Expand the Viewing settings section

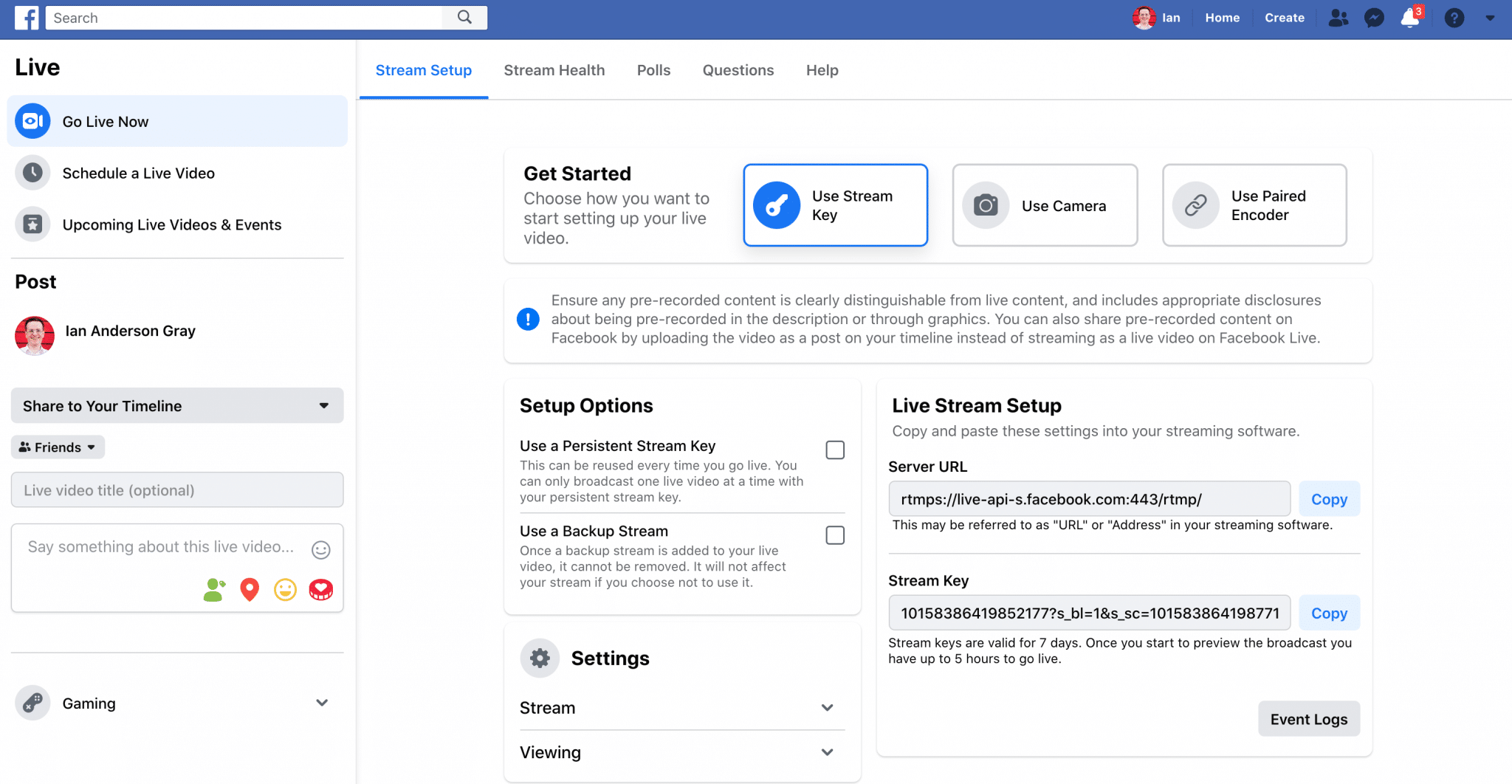681,752
